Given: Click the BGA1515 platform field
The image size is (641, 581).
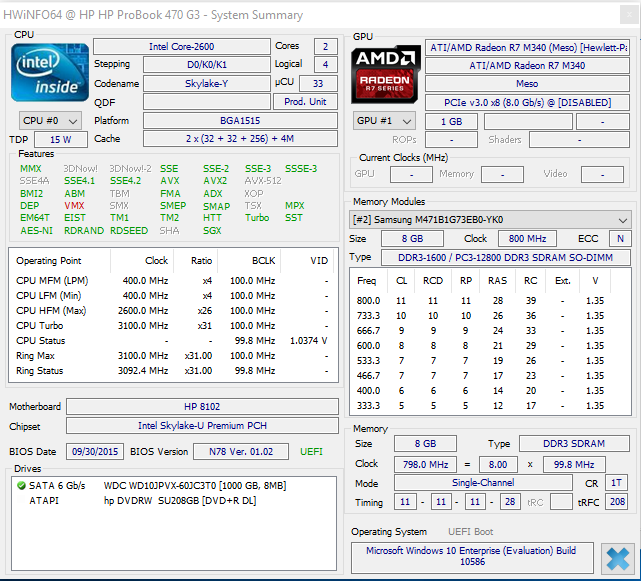Looking at the screenshot, I should coord(240,121).
